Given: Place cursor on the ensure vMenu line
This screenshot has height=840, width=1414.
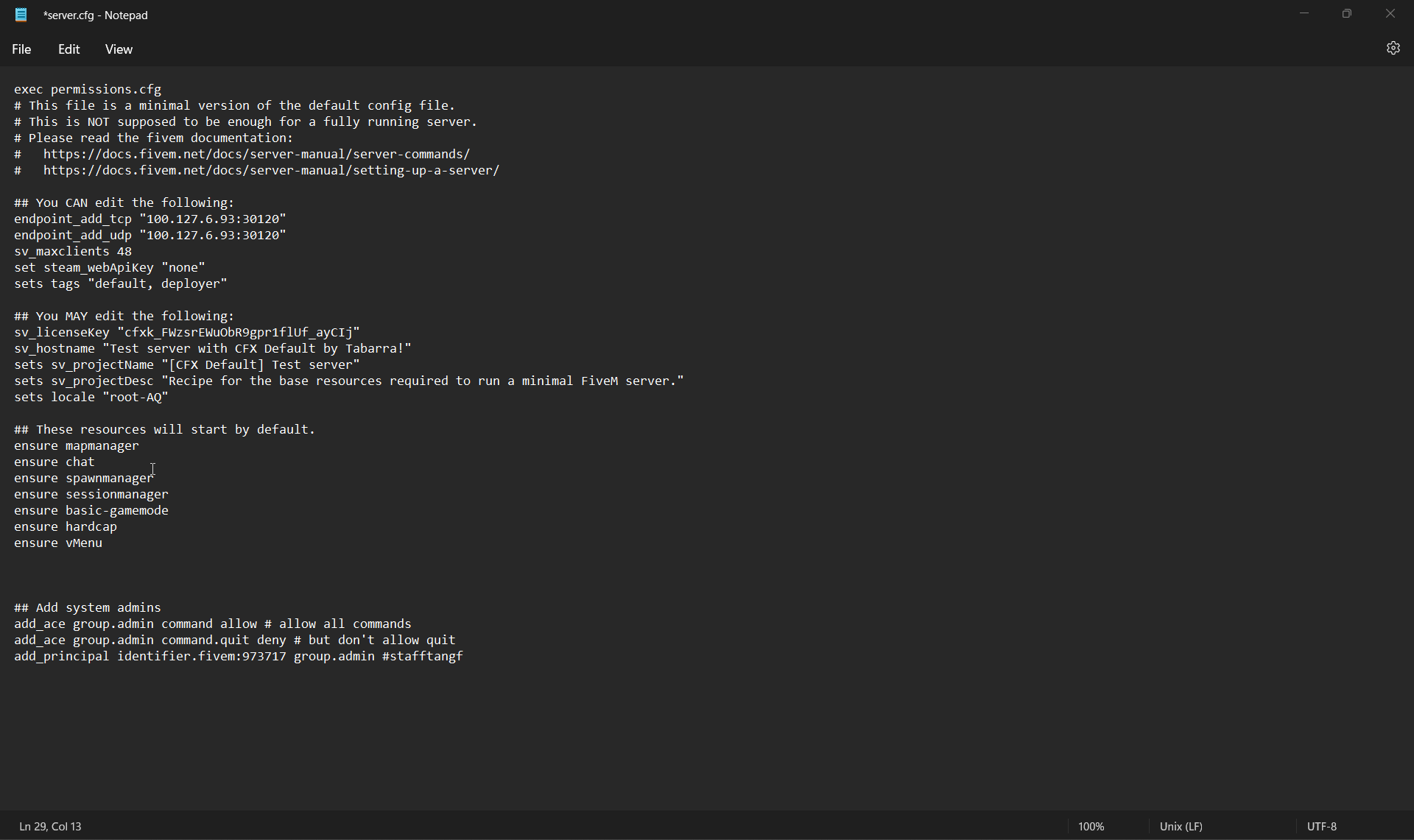Looking at the screenshot, I should click(x=58, y=543).
